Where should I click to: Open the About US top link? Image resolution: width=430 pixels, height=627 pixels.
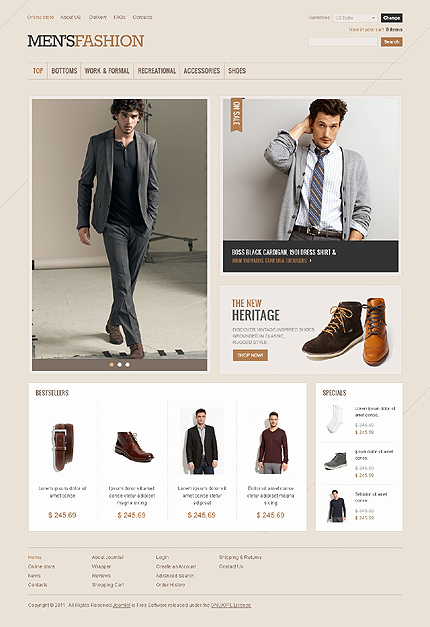70,17
